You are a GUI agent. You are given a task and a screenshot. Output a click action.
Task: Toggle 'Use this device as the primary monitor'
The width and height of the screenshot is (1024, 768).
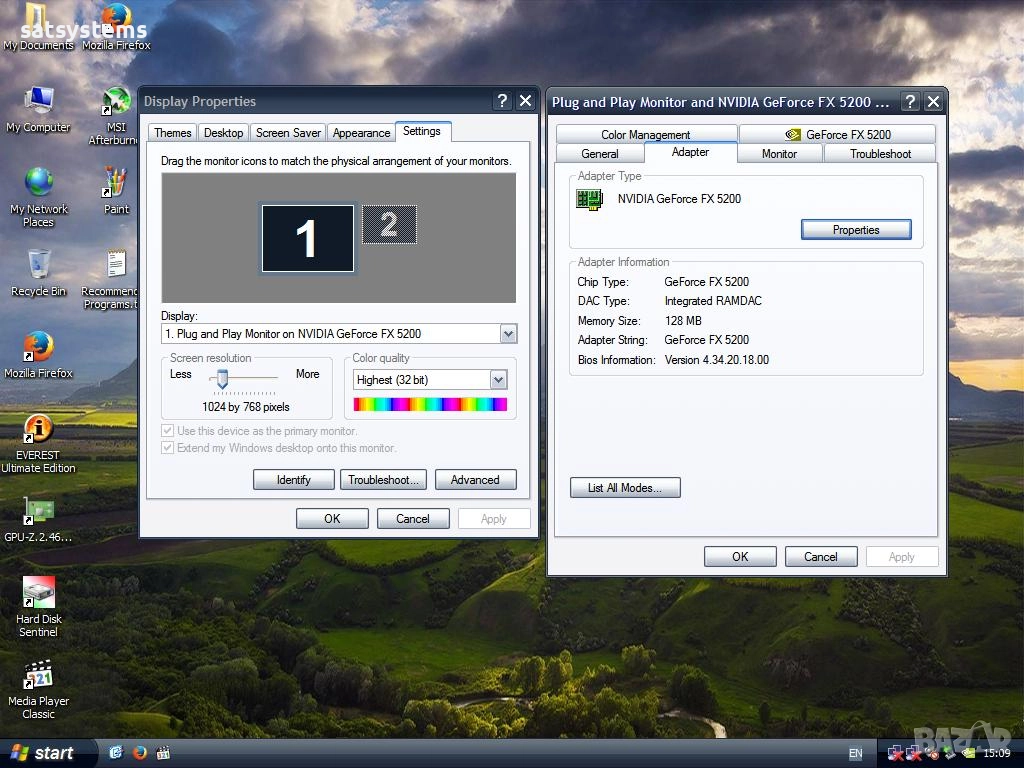point(168,431)
